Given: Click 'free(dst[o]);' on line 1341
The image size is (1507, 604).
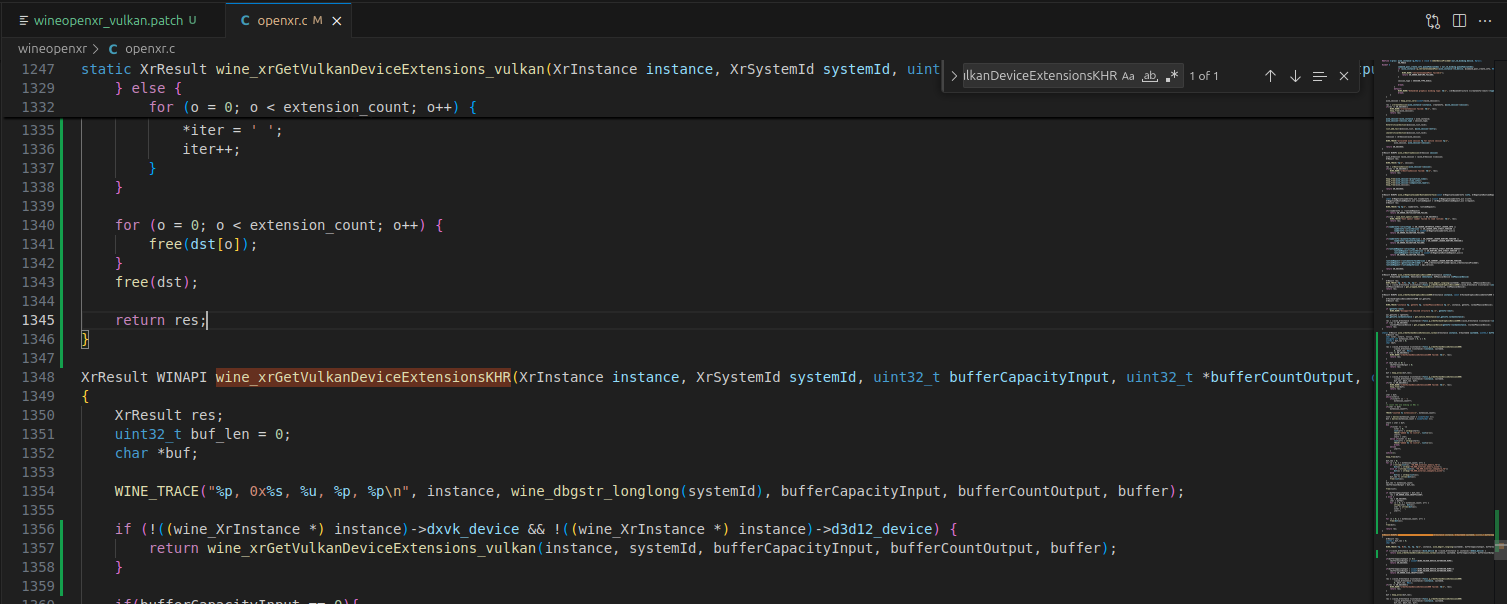Looking at the screenshot, I should pyautogui.click(x=203, y=244).
